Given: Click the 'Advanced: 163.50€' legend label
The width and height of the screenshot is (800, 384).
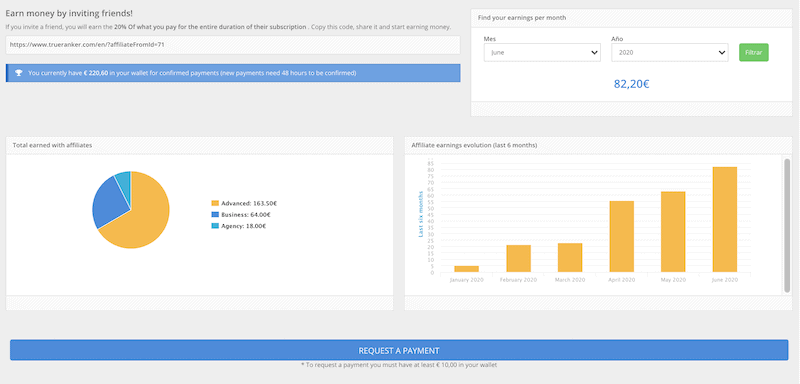Looking at the screenshot, I should tap(249, 203).
